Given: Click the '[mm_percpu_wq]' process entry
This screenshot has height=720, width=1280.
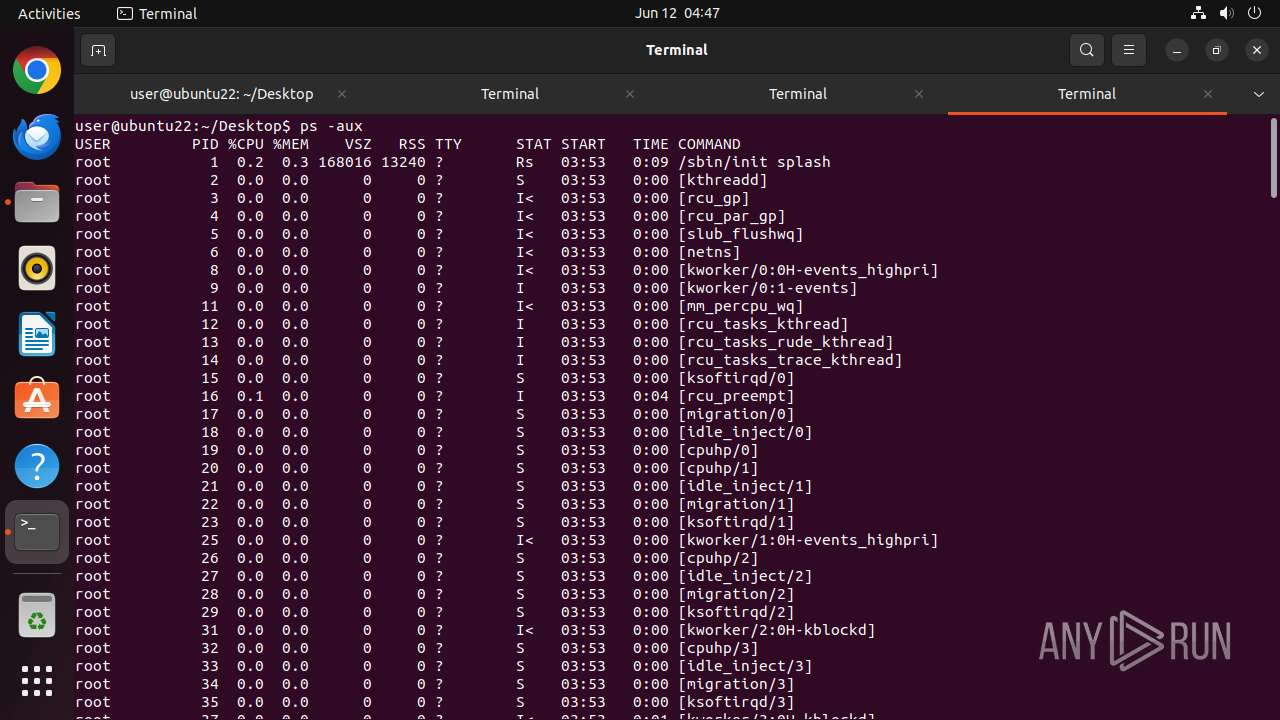Looking at the screenshot, I should 741,306.
